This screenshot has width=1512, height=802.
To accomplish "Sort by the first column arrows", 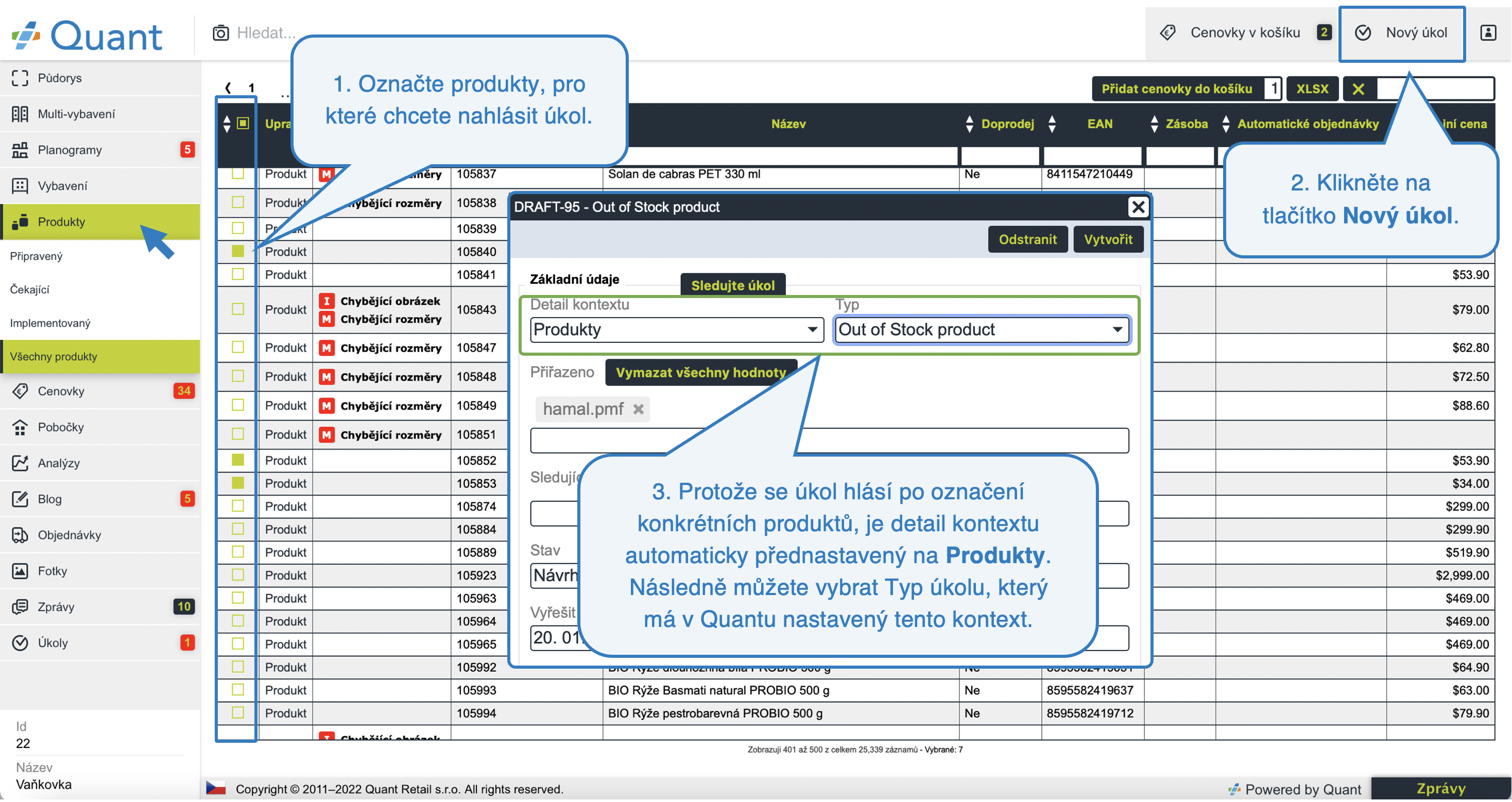I will coord(227,124).
